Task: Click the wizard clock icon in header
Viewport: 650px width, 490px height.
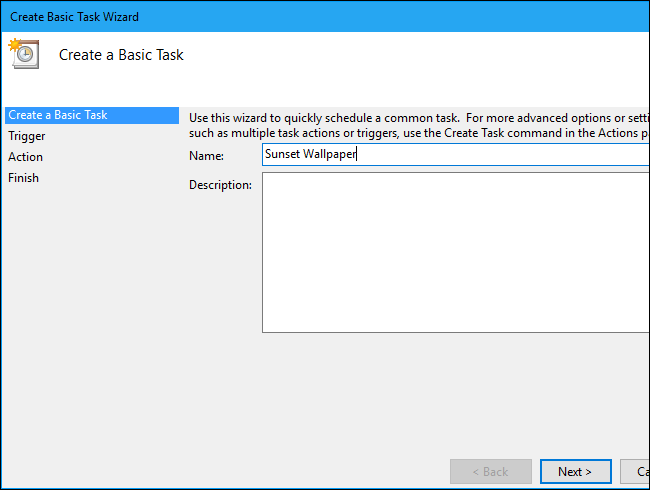Action: [x=24, y=53]
